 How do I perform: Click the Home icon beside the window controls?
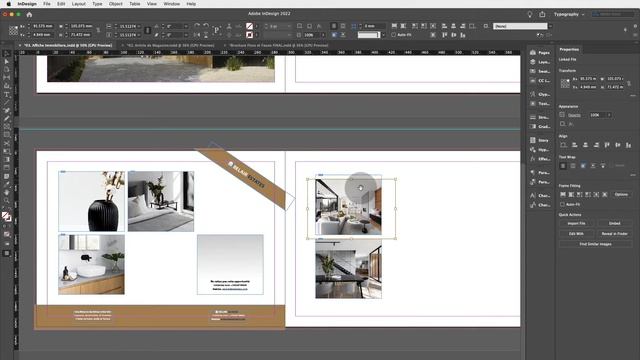tap(29, 14)
